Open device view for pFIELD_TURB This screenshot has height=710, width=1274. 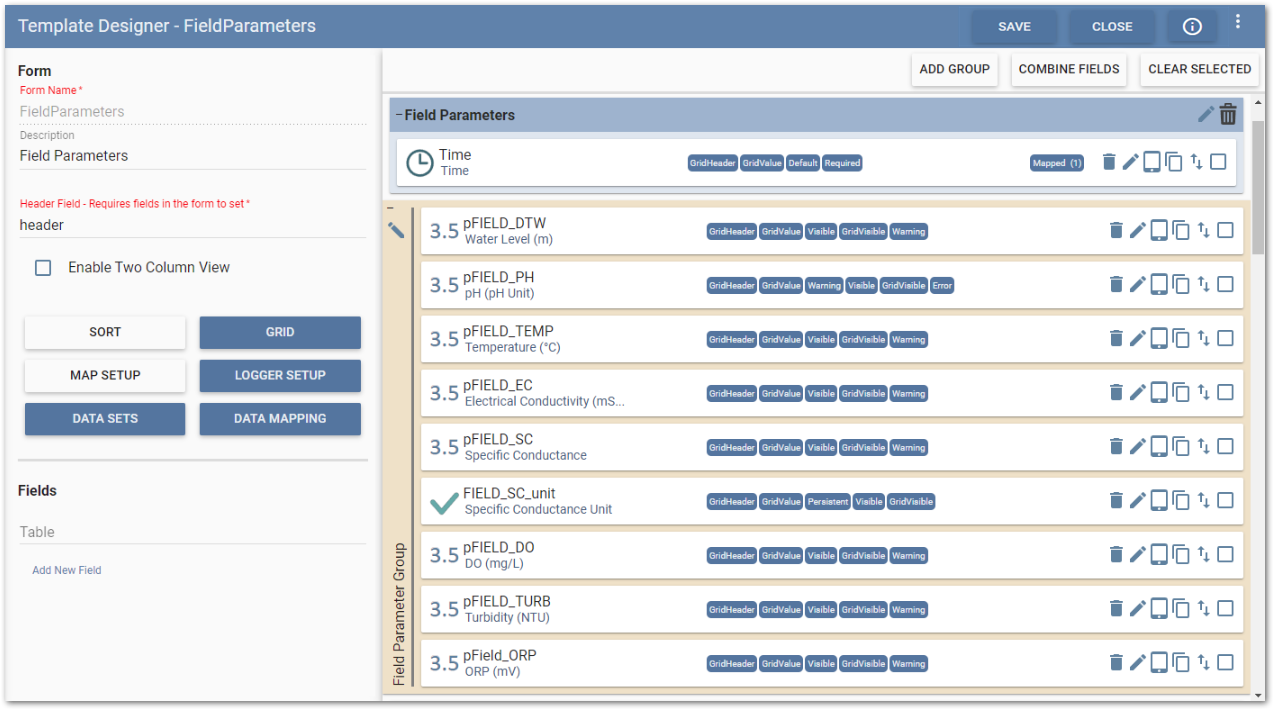[1159, 608]
